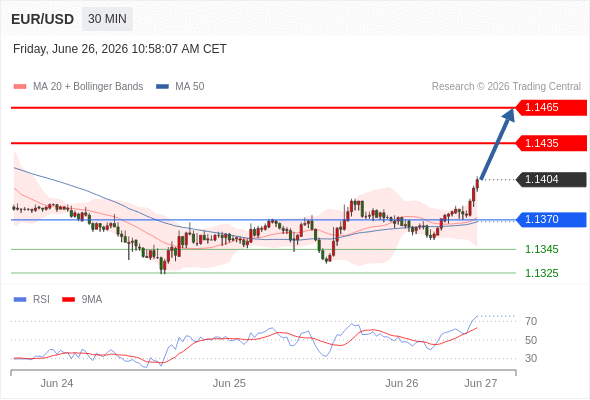Image resolution: width=590 pixels, height=400 pixels.
Task: Click the RSI 30 level label
Action: click(x=531, y=358)
